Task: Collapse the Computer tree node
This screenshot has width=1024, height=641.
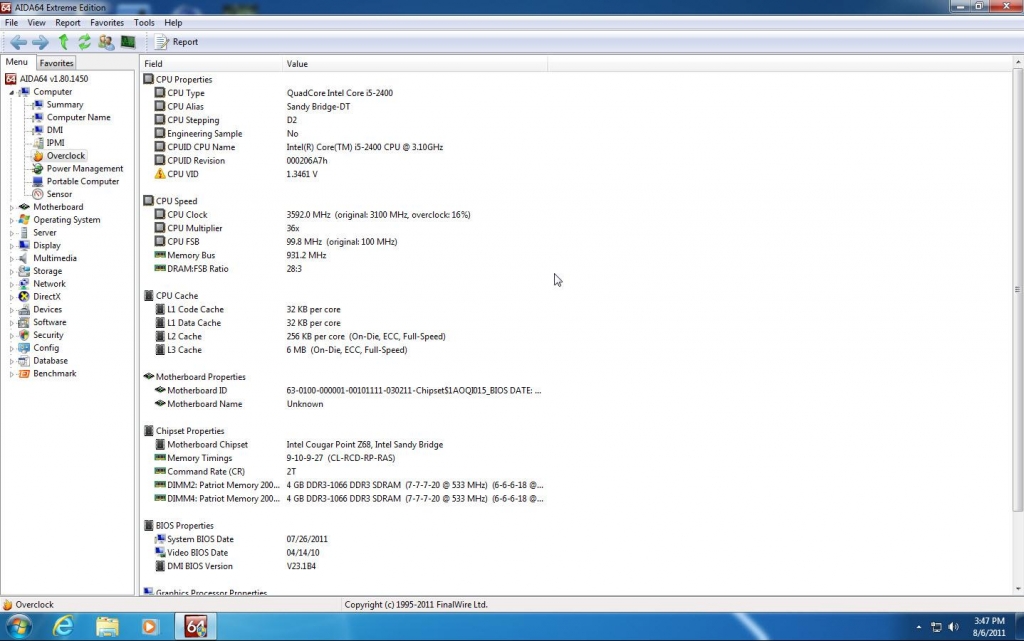Action: click(12, 92)
